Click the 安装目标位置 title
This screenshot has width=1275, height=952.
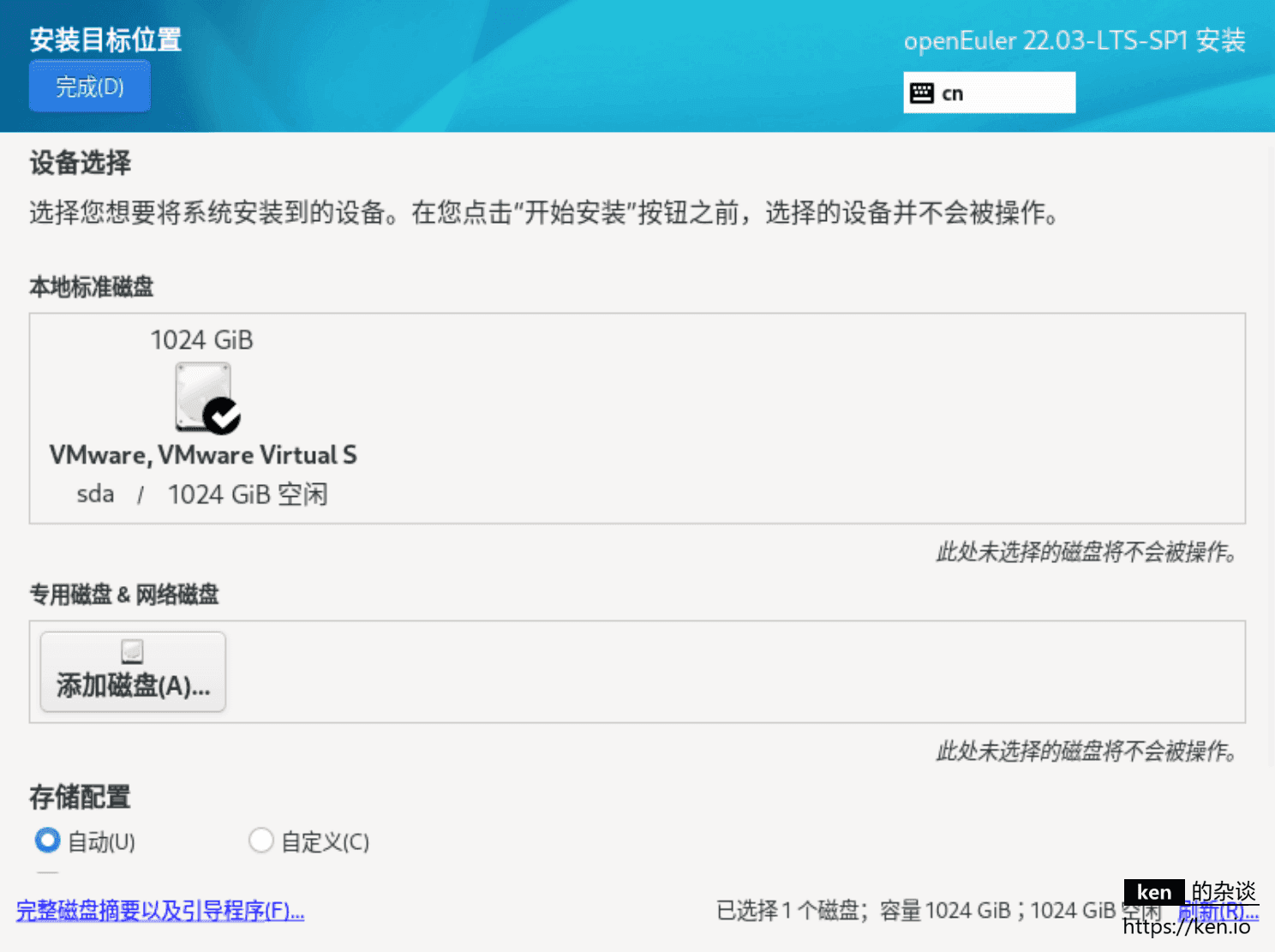point(105,39)
